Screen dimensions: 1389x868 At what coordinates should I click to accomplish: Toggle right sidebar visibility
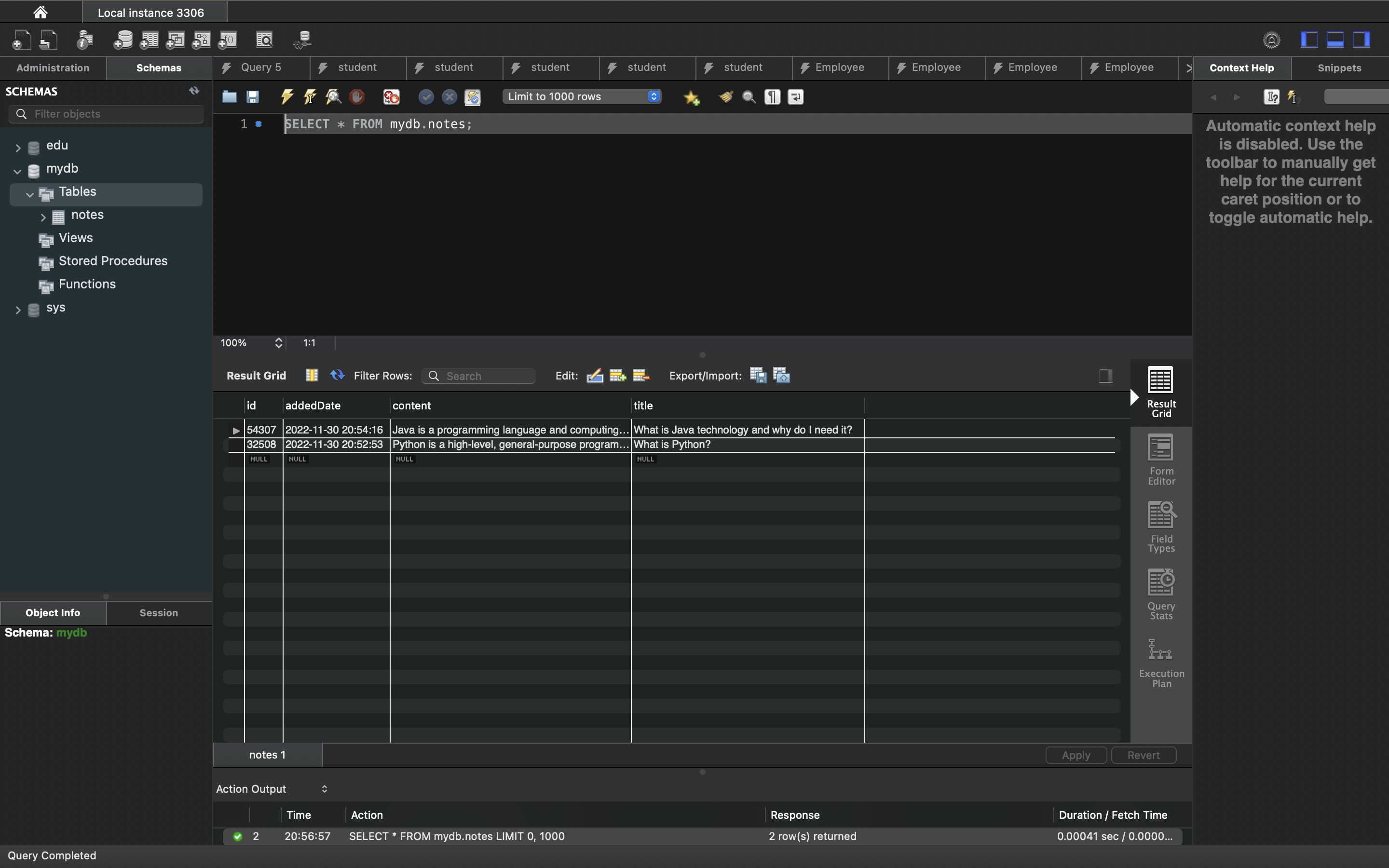(x=1362, y=40)
